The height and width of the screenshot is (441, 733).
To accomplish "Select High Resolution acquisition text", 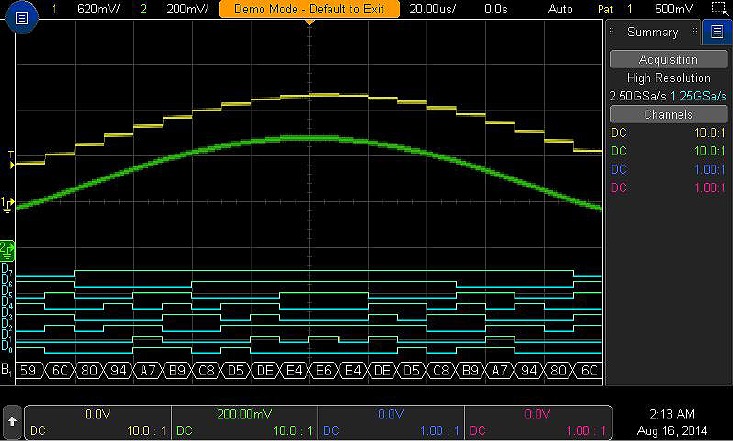I will point(668,78).
